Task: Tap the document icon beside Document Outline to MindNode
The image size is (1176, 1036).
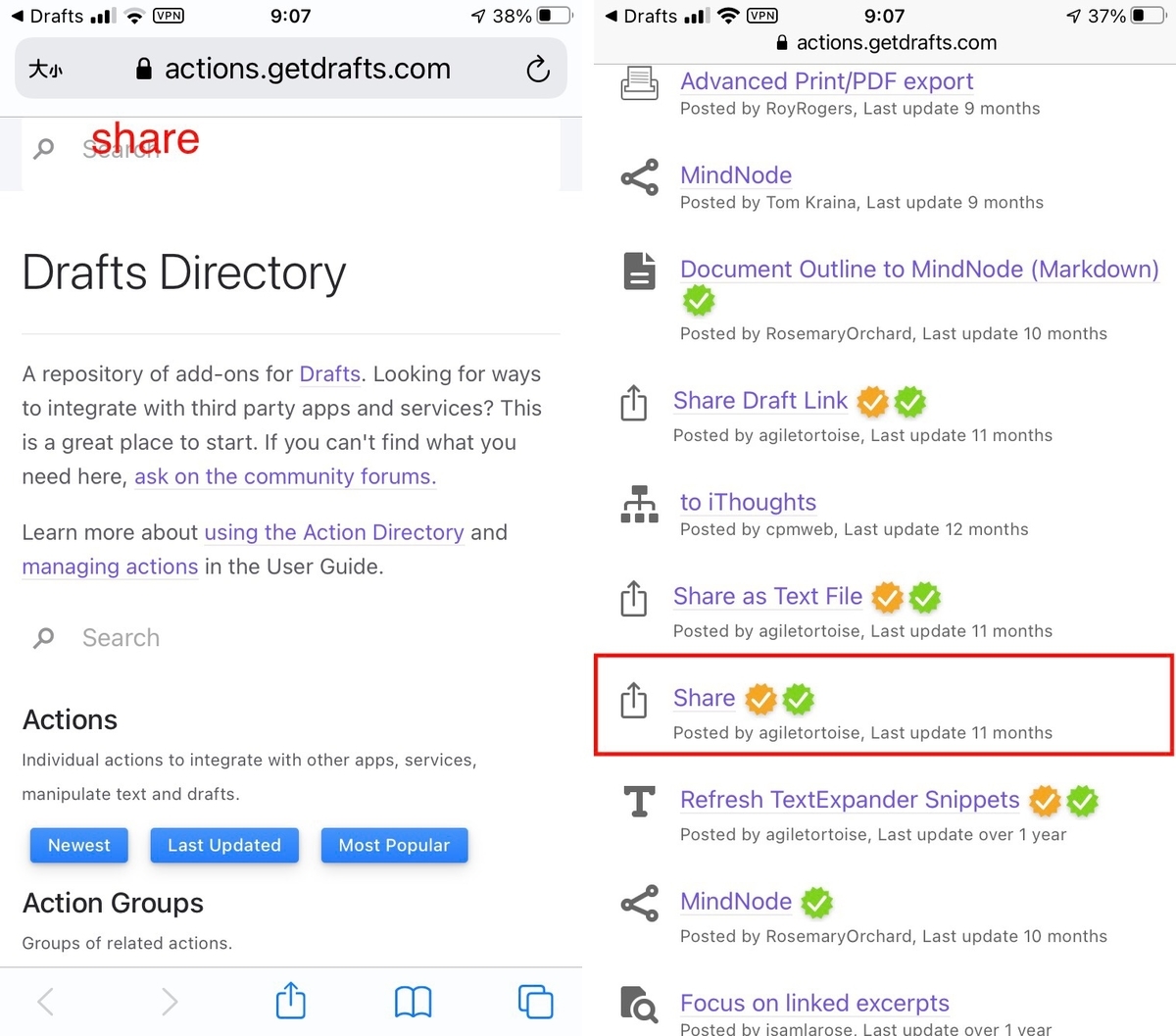Action: tap(640, 271)
